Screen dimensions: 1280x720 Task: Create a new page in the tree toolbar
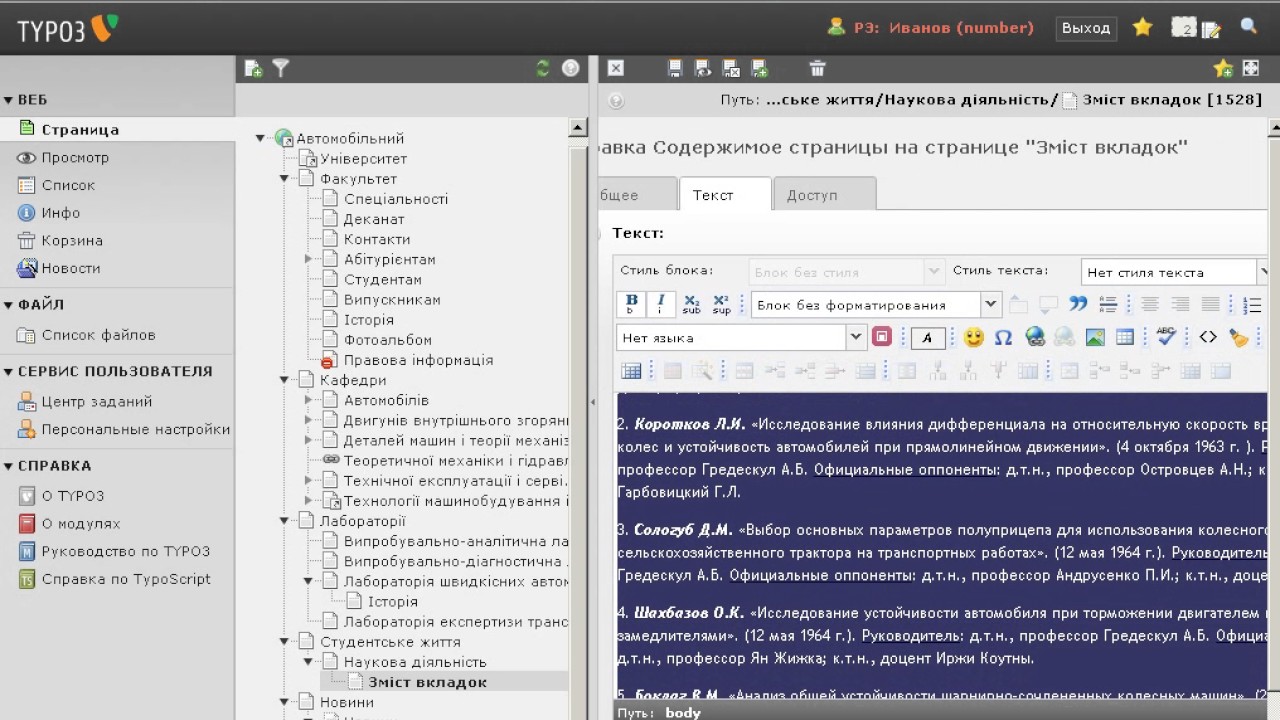click(x=253, y=68)
